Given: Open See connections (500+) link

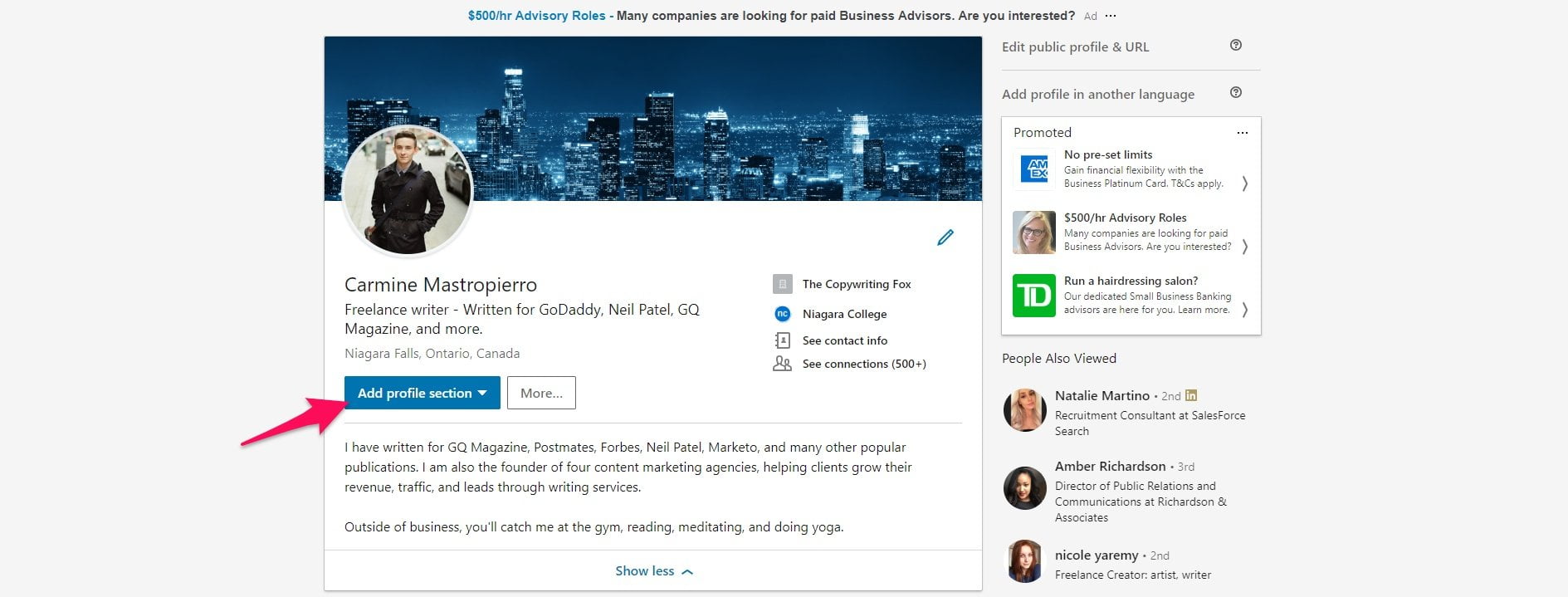Looking at the screenshot, I should [x=864, y=364].
